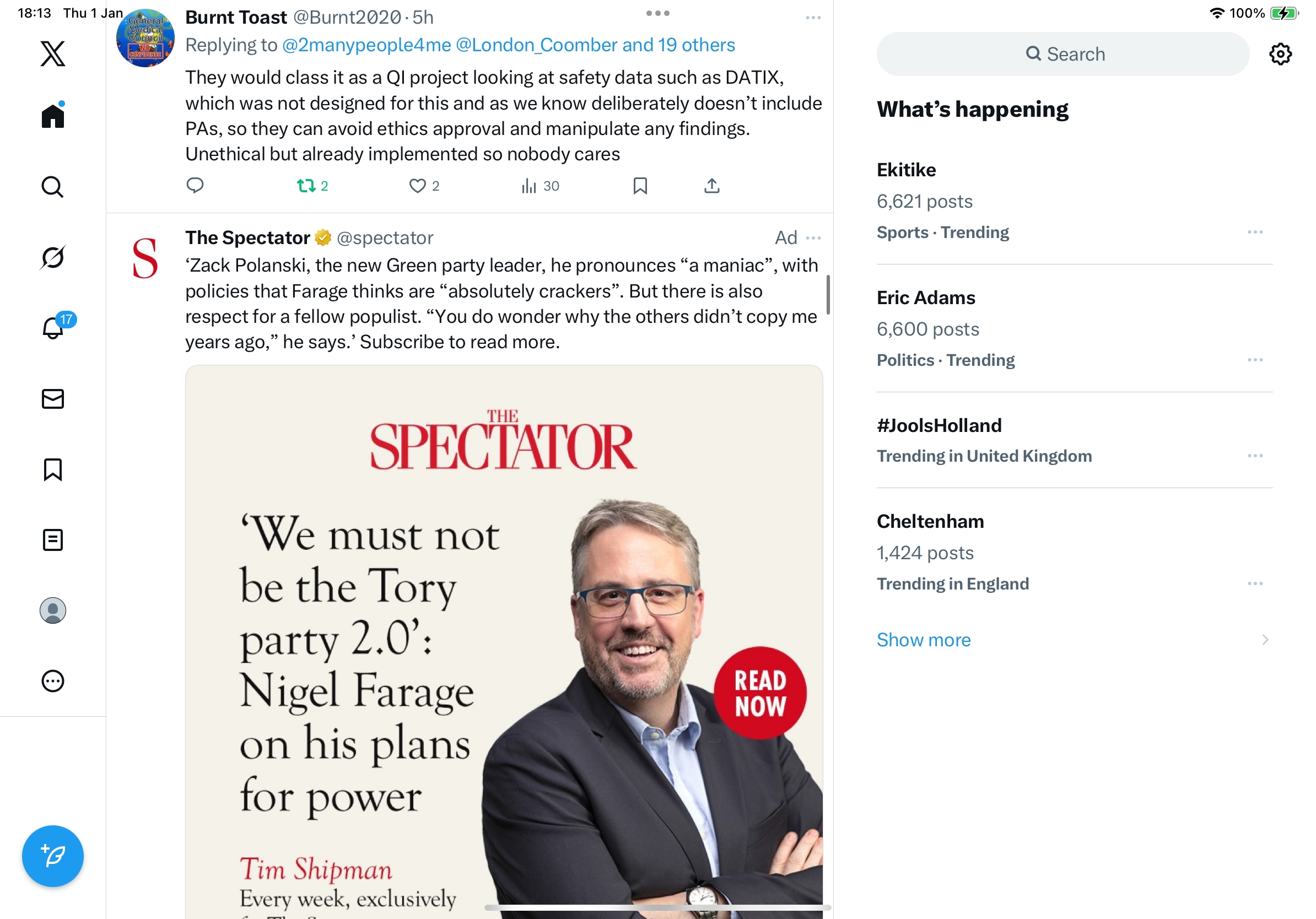Open Bookmarks in the sidebar
Viewport: 1316px width, 919px height.
(53, 469)
